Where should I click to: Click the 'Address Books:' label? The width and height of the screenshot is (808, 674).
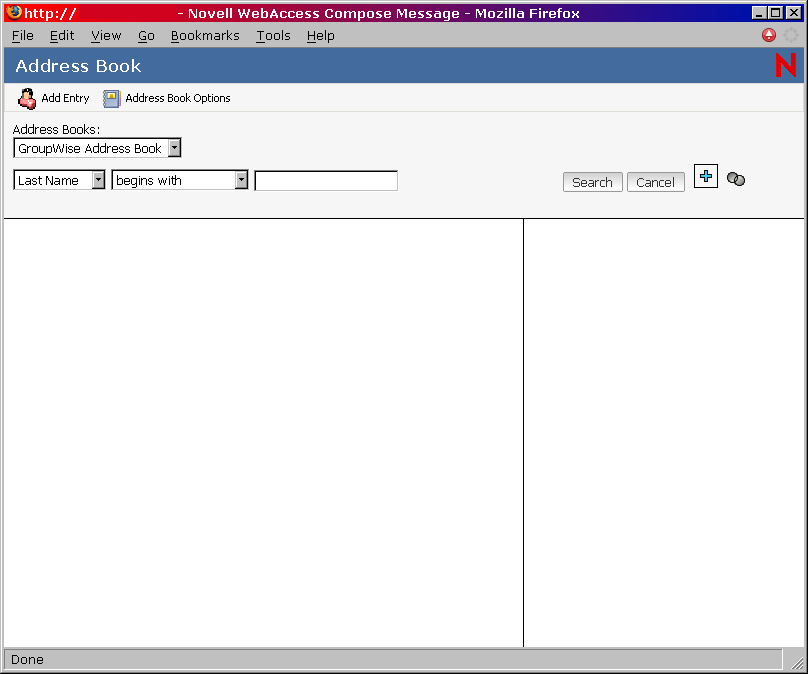click(56, 129)
